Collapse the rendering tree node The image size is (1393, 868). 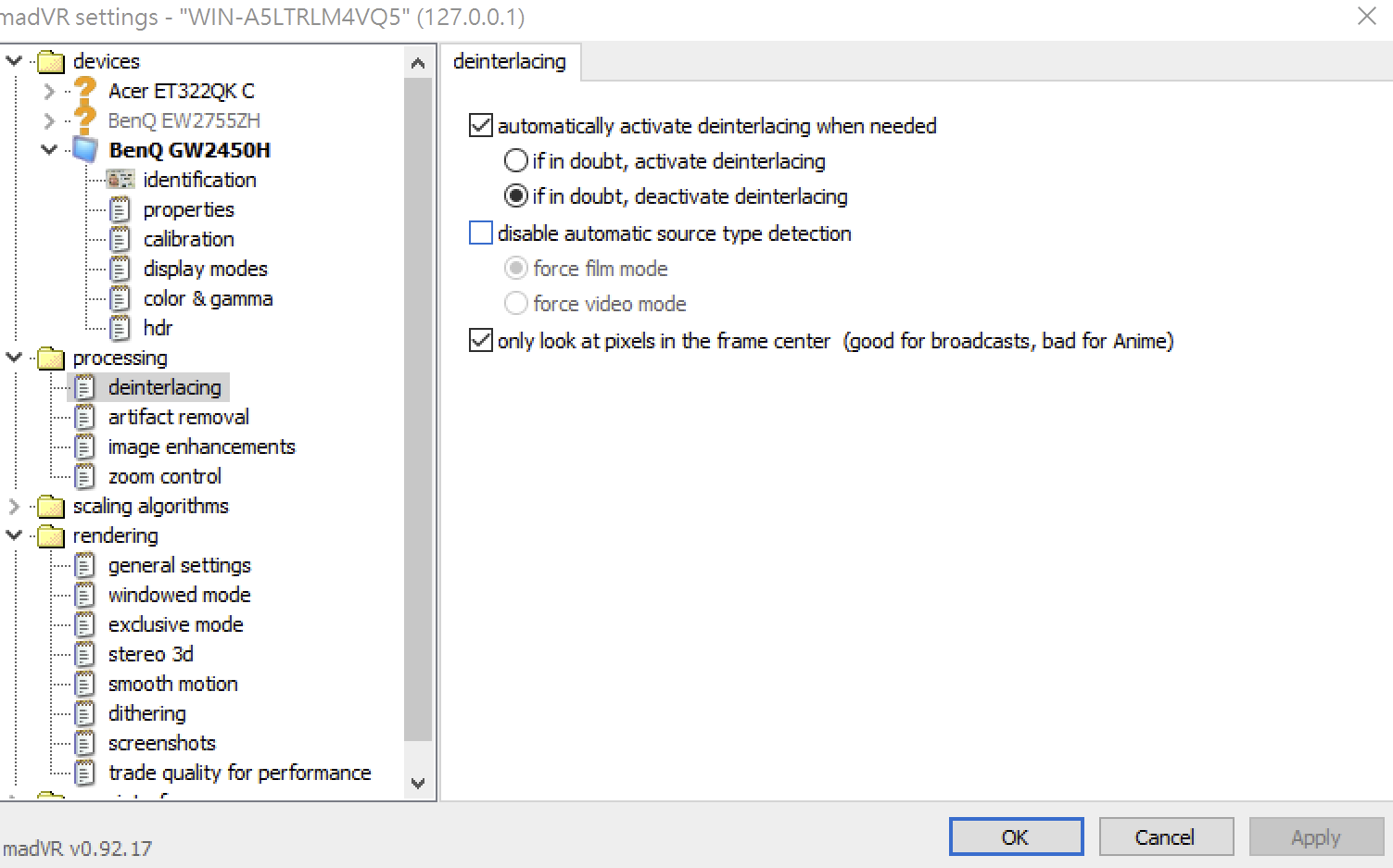tap(15, 535)
